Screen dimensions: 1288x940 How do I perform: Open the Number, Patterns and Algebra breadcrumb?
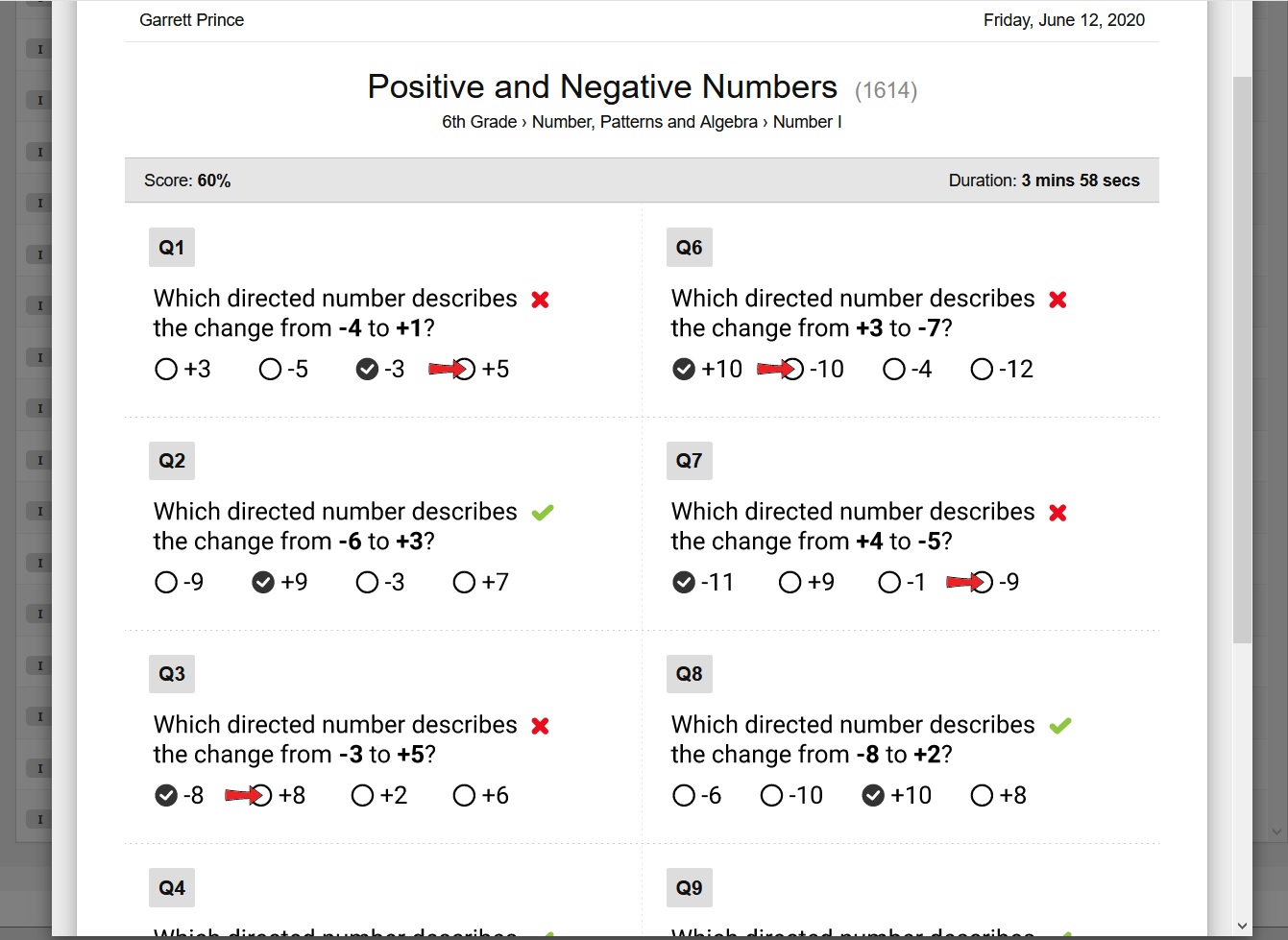tap(644, 122)
